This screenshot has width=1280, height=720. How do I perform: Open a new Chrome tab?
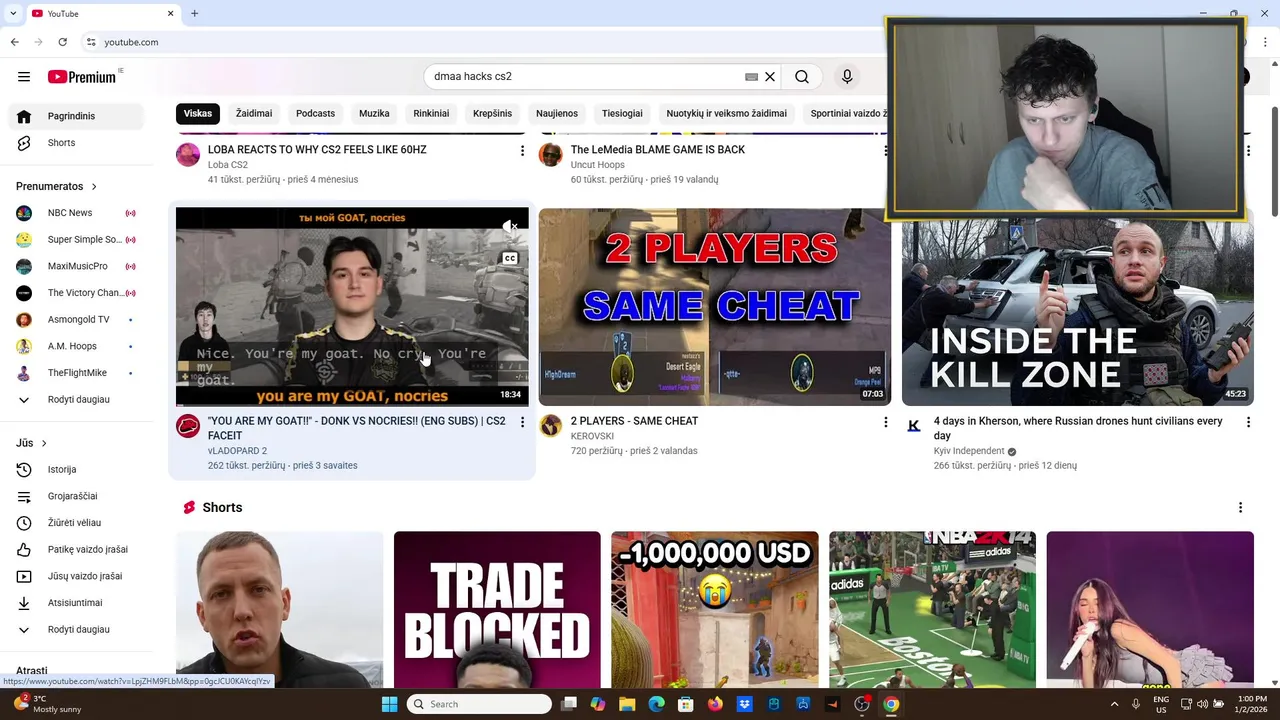point(195,14)
